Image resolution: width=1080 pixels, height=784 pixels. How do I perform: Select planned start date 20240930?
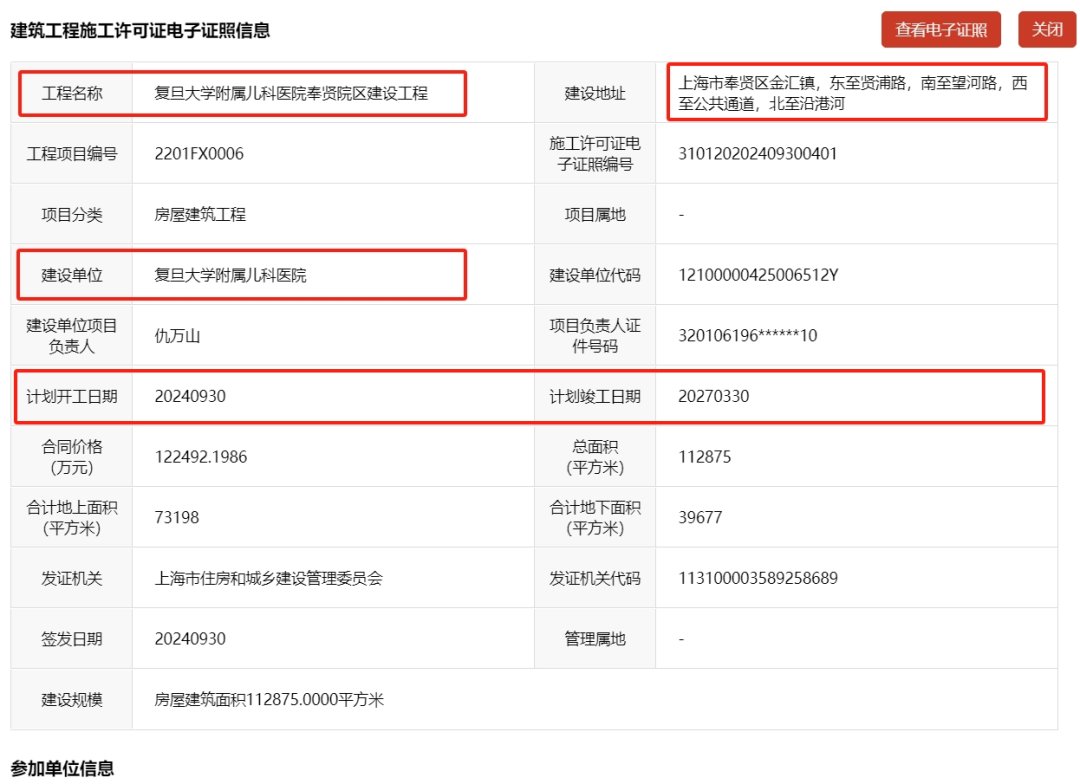[x=190, y=396]
